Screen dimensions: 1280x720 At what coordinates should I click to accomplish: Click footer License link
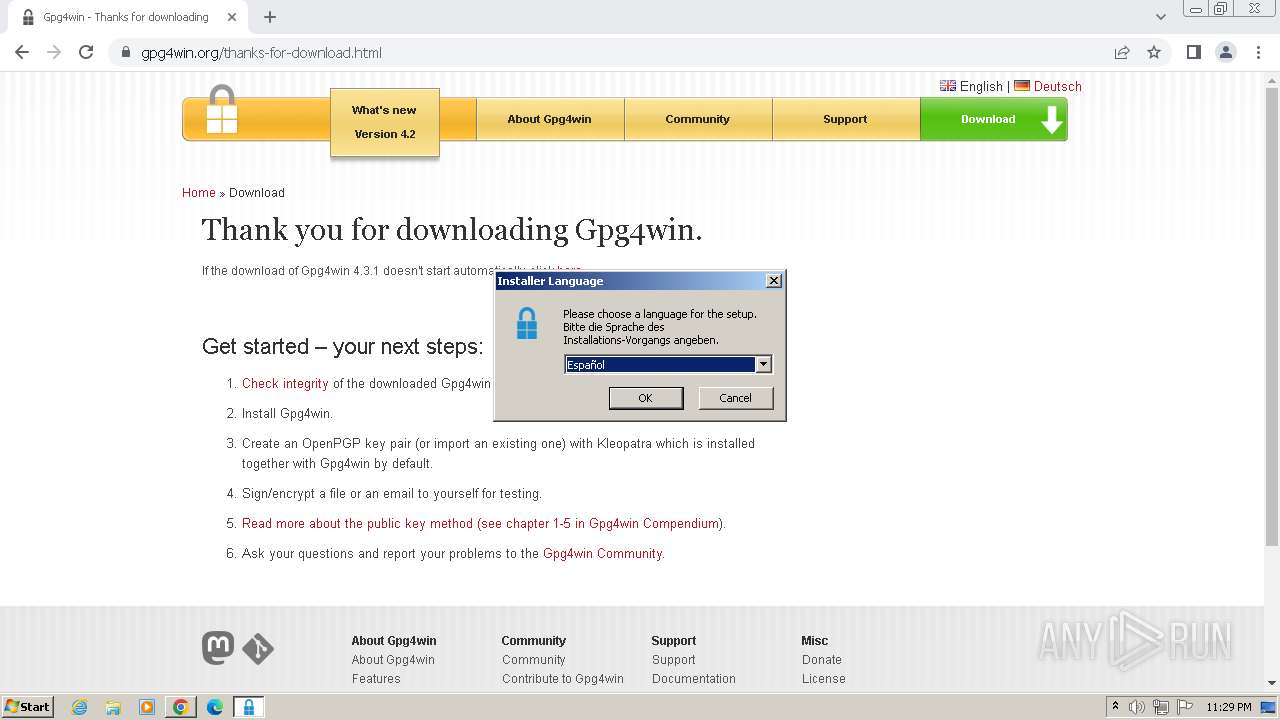(824, 679)
